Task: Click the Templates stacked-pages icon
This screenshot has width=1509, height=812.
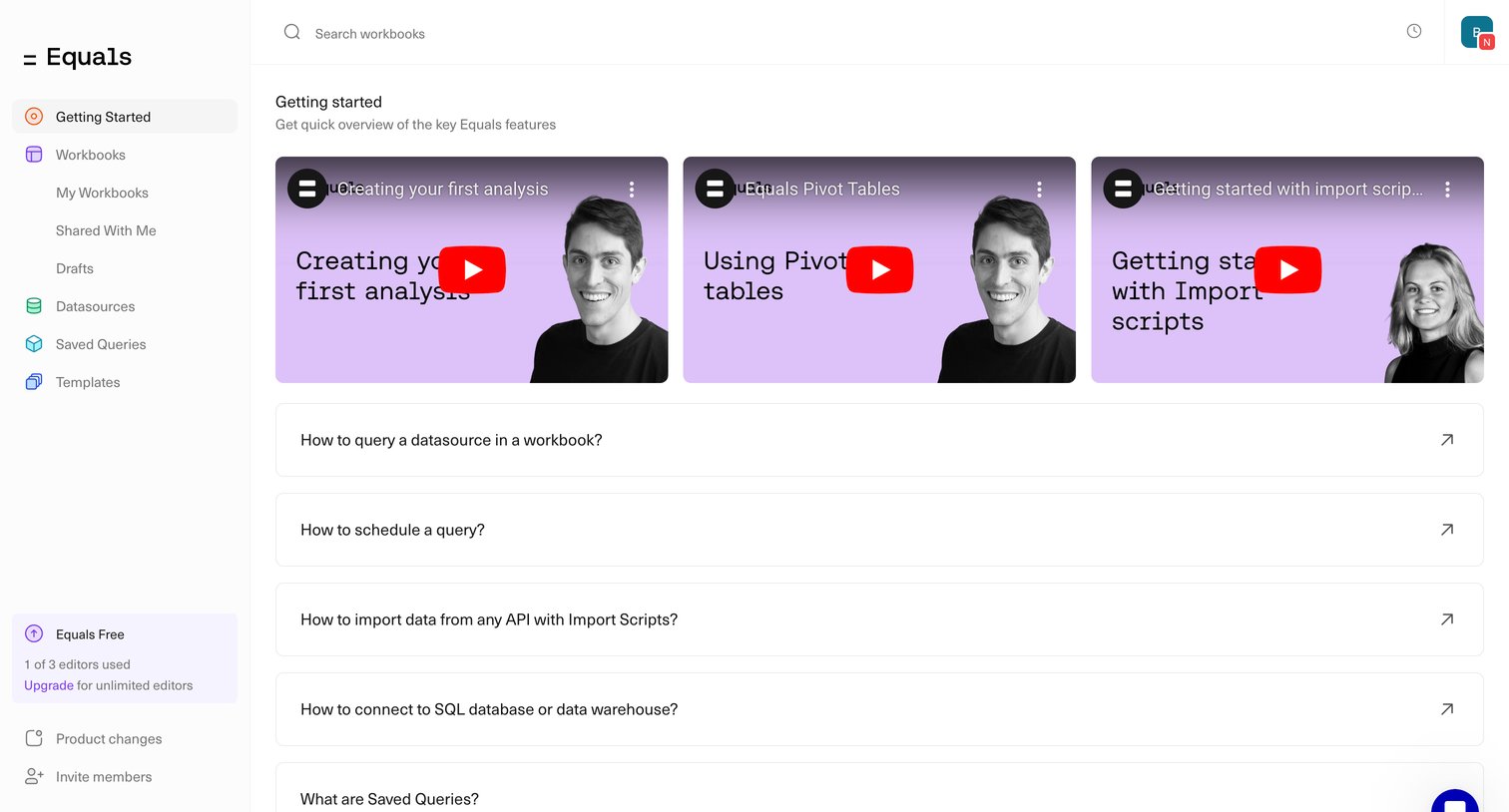Action: (34, 382)
